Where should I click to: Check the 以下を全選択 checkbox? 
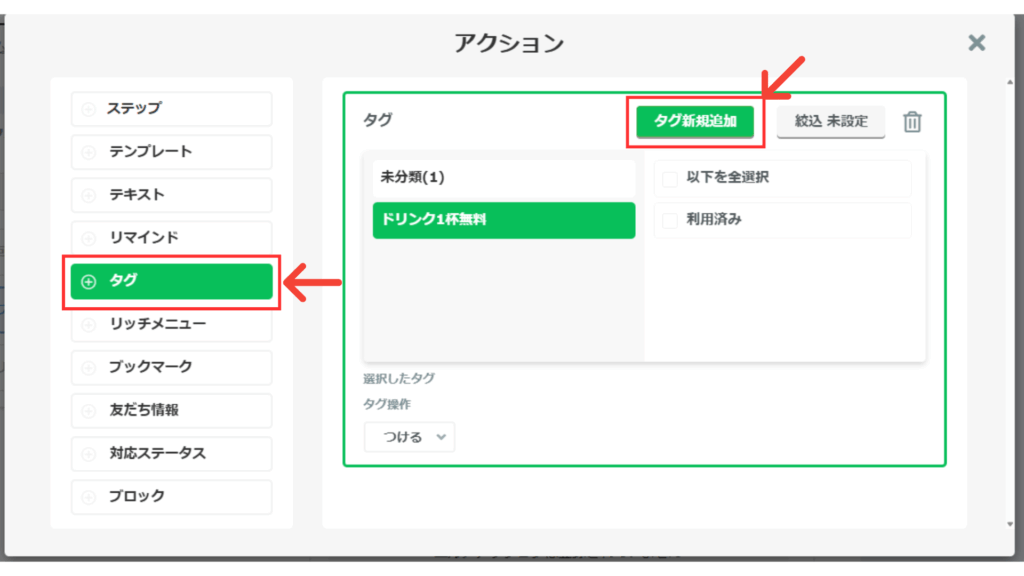pos(669,178)
